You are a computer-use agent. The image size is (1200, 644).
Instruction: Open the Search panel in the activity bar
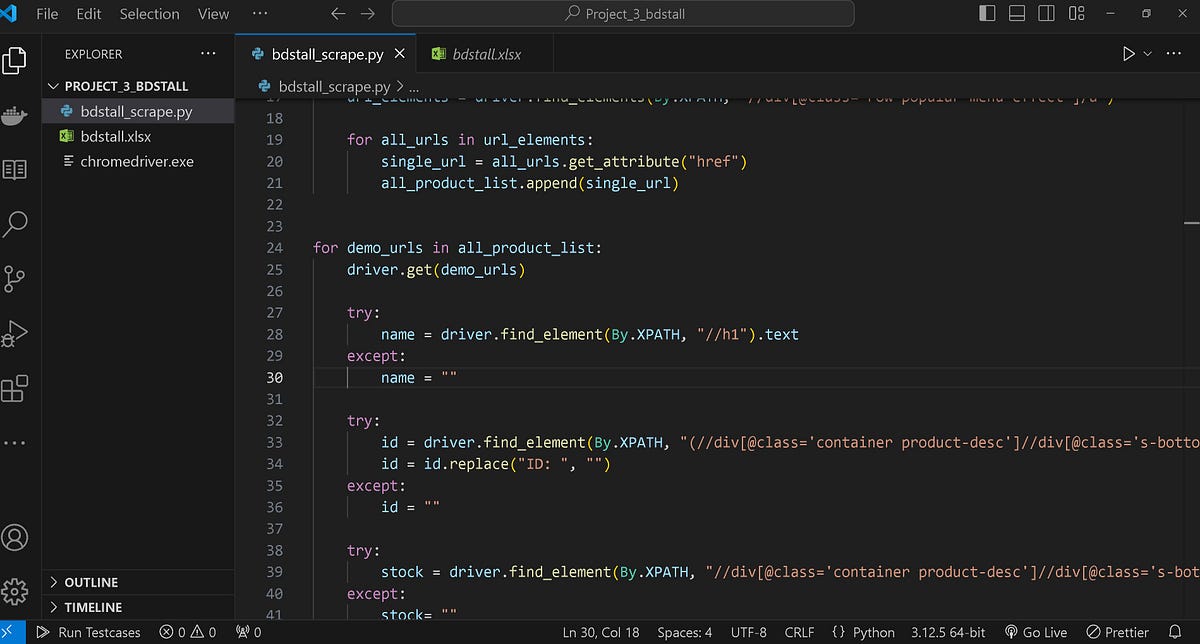click(16, 223)
